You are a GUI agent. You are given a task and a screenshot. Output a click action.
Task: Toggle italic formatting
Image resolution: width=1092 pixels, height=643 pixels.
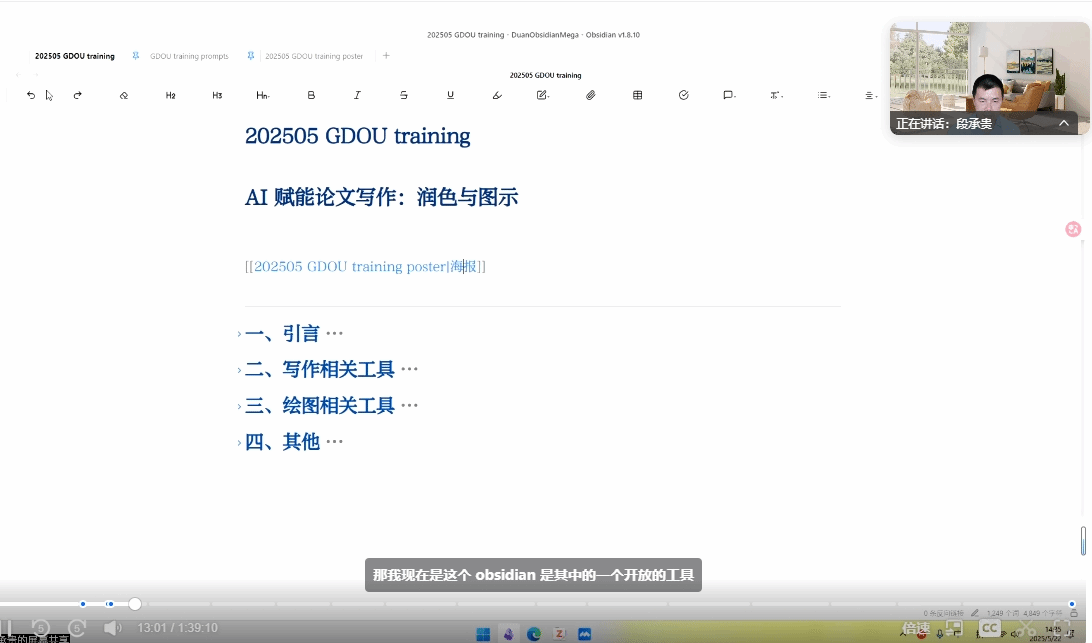(x=357, y=95)
